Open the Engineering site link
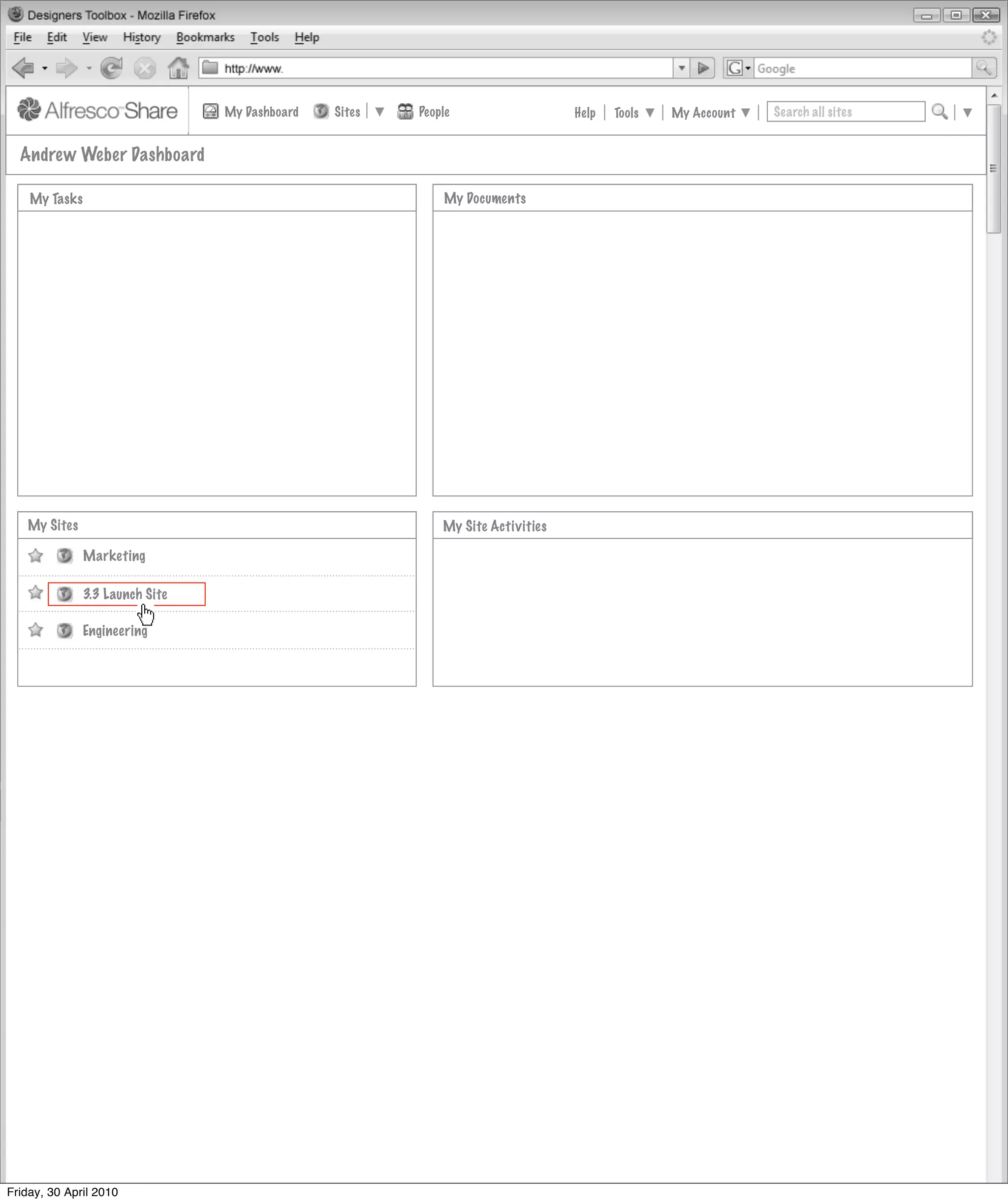 pos(115,630)
